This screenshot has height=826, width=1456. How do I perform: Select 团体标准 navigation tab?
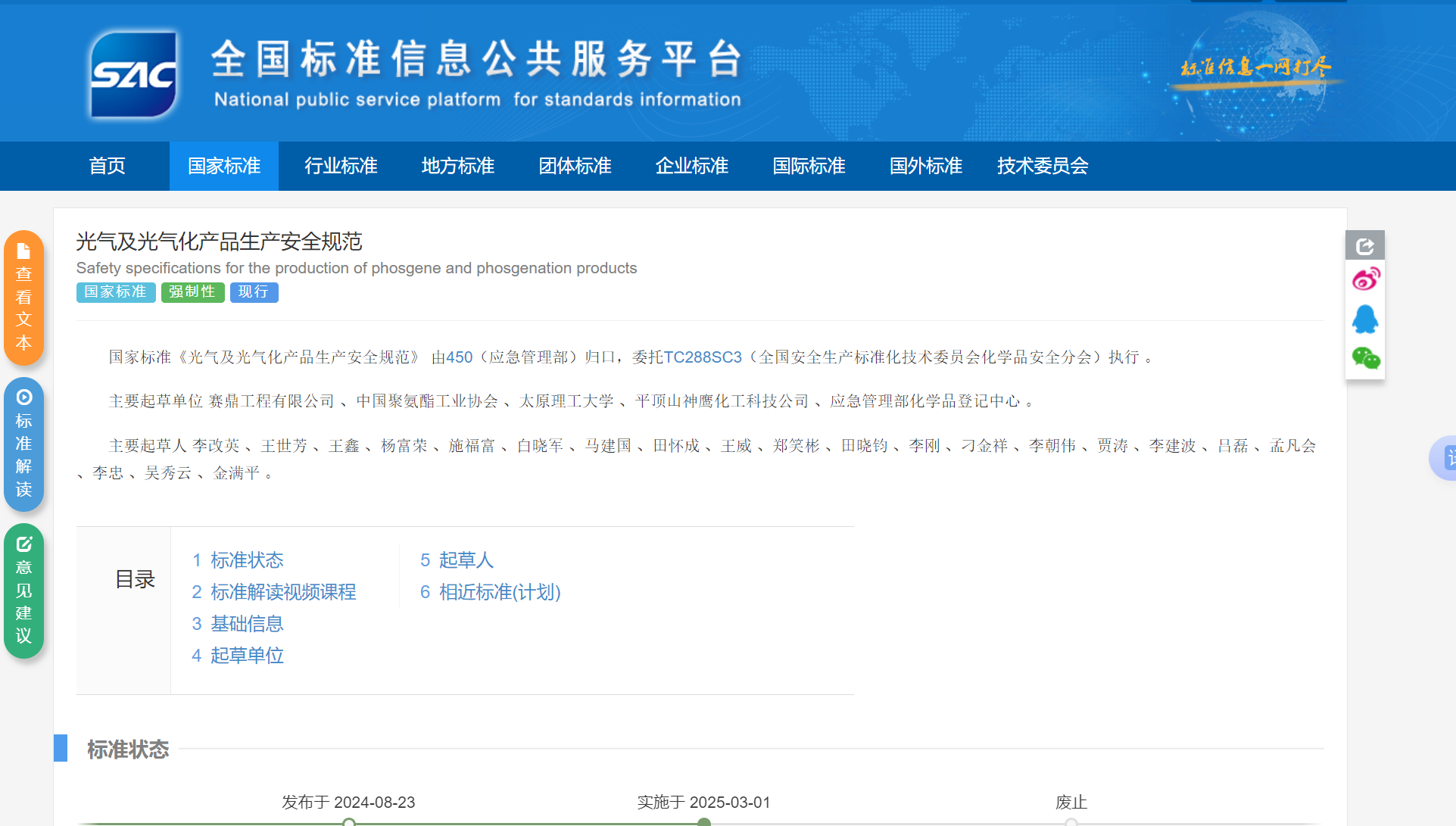(575, 166)
